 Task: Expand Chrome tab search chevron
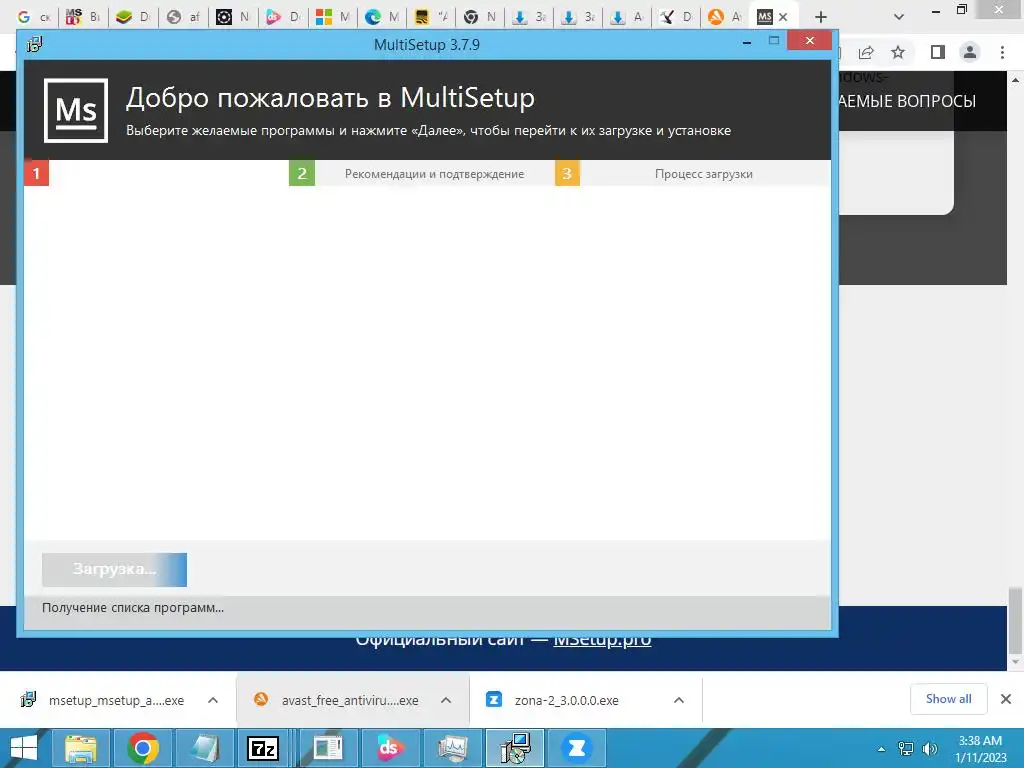click(899, 17)
